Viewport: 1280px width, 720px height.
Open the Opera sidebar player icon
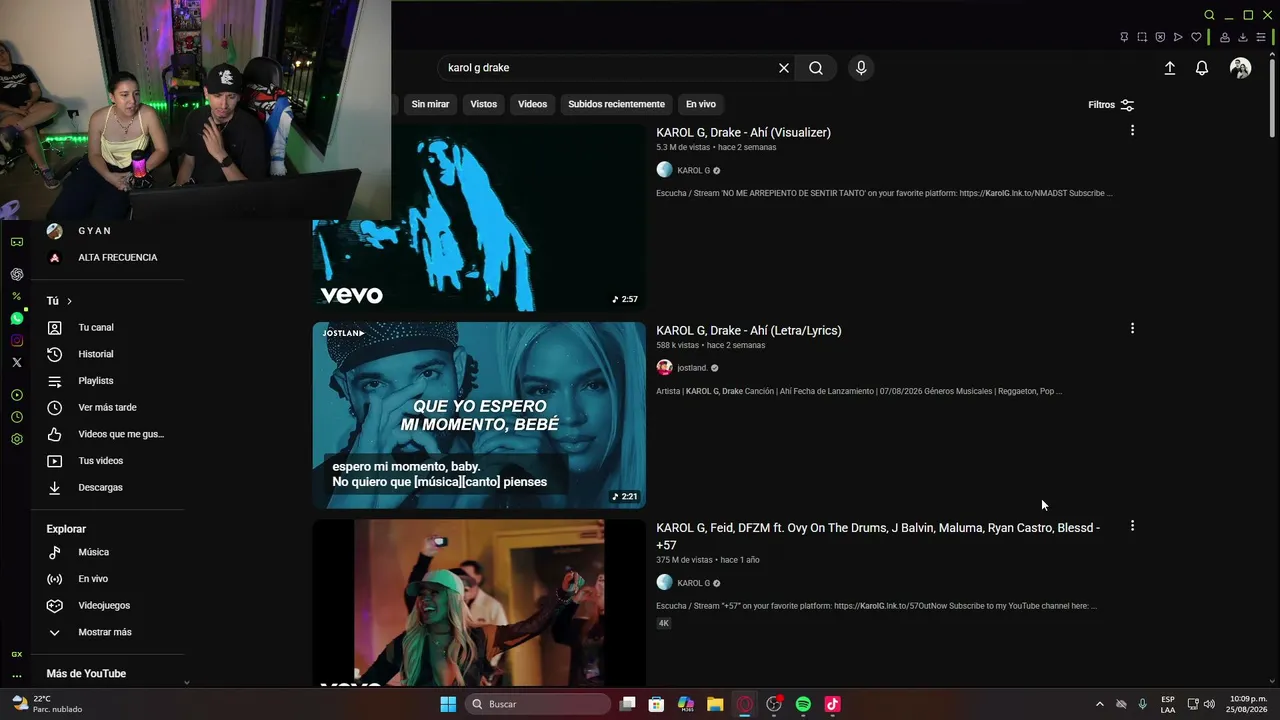pyautogui.click(x=16, y=395)
